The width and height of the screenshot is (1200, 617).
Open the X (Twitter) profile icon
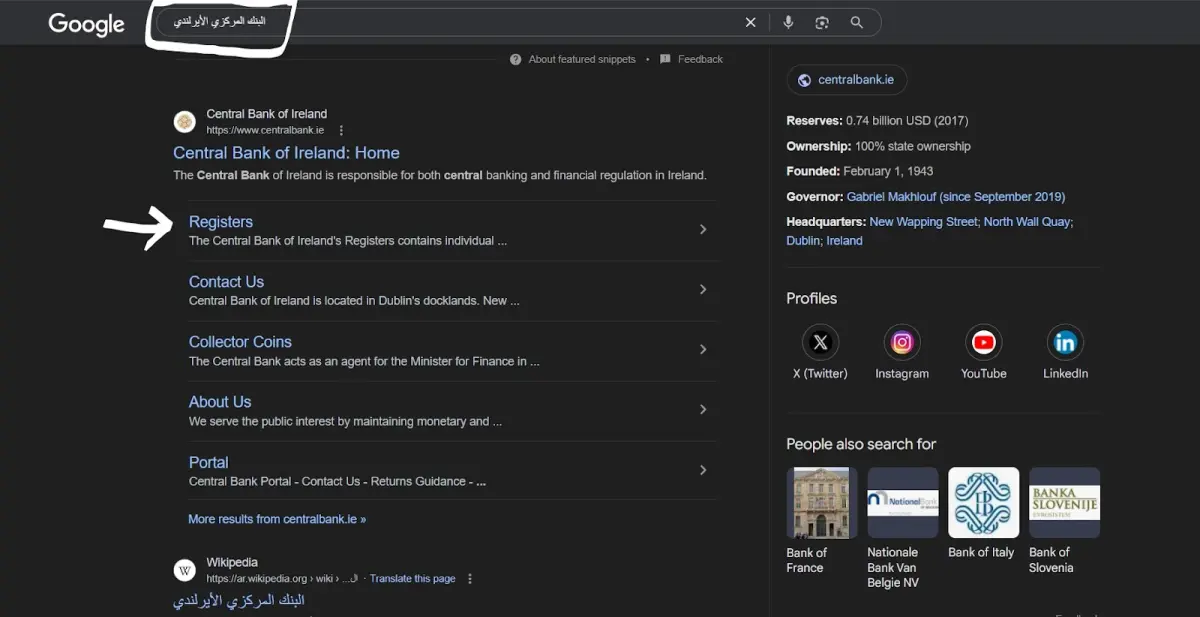[820, 343]
